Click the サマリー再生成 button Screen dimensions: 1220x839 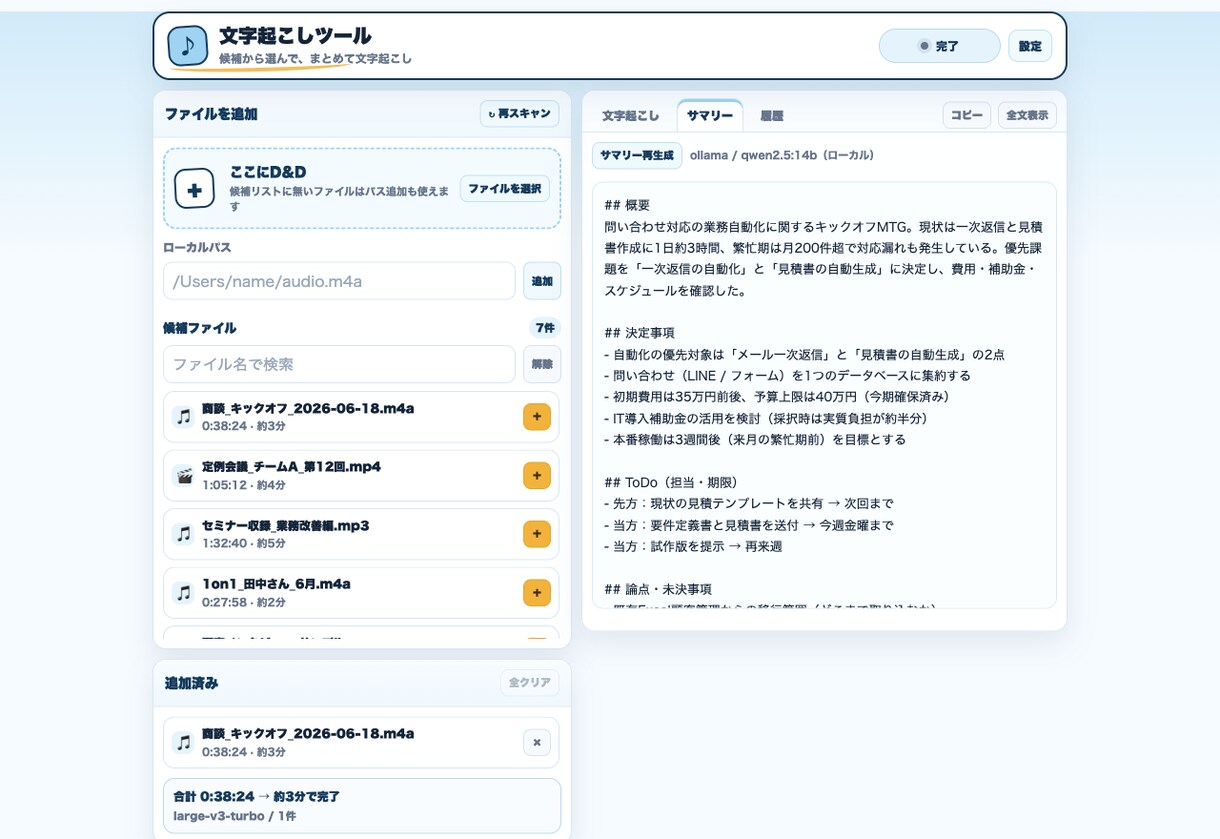tap(637, 155)
